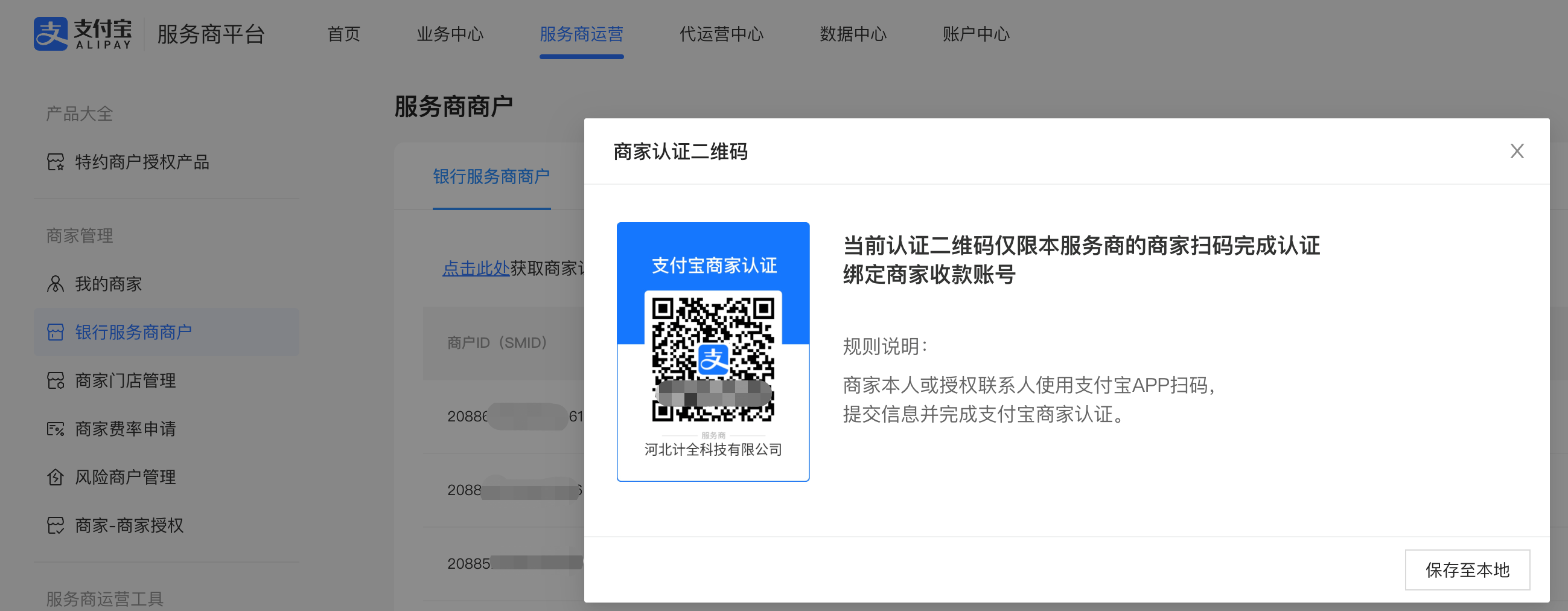Open 账户中心 from top navigation
The height and width of the screenshot is (611, 1568).
click(976, 34)
